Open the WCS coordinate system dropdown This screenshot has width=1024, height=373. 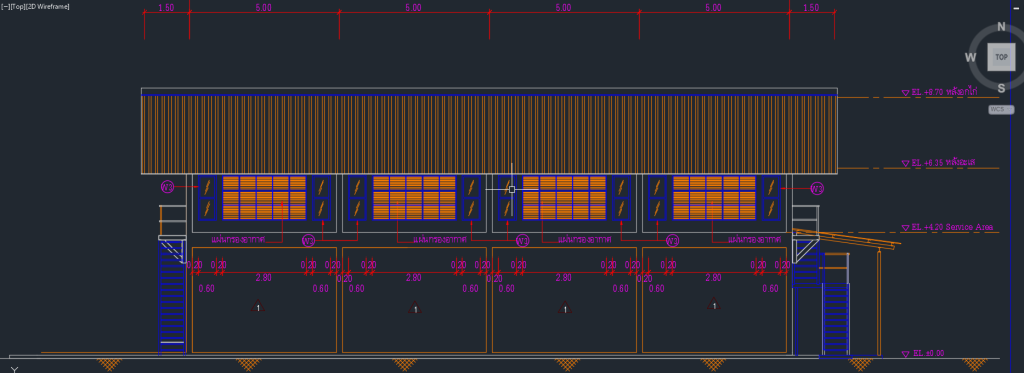pyautogui.click(x=1001, y=110)
